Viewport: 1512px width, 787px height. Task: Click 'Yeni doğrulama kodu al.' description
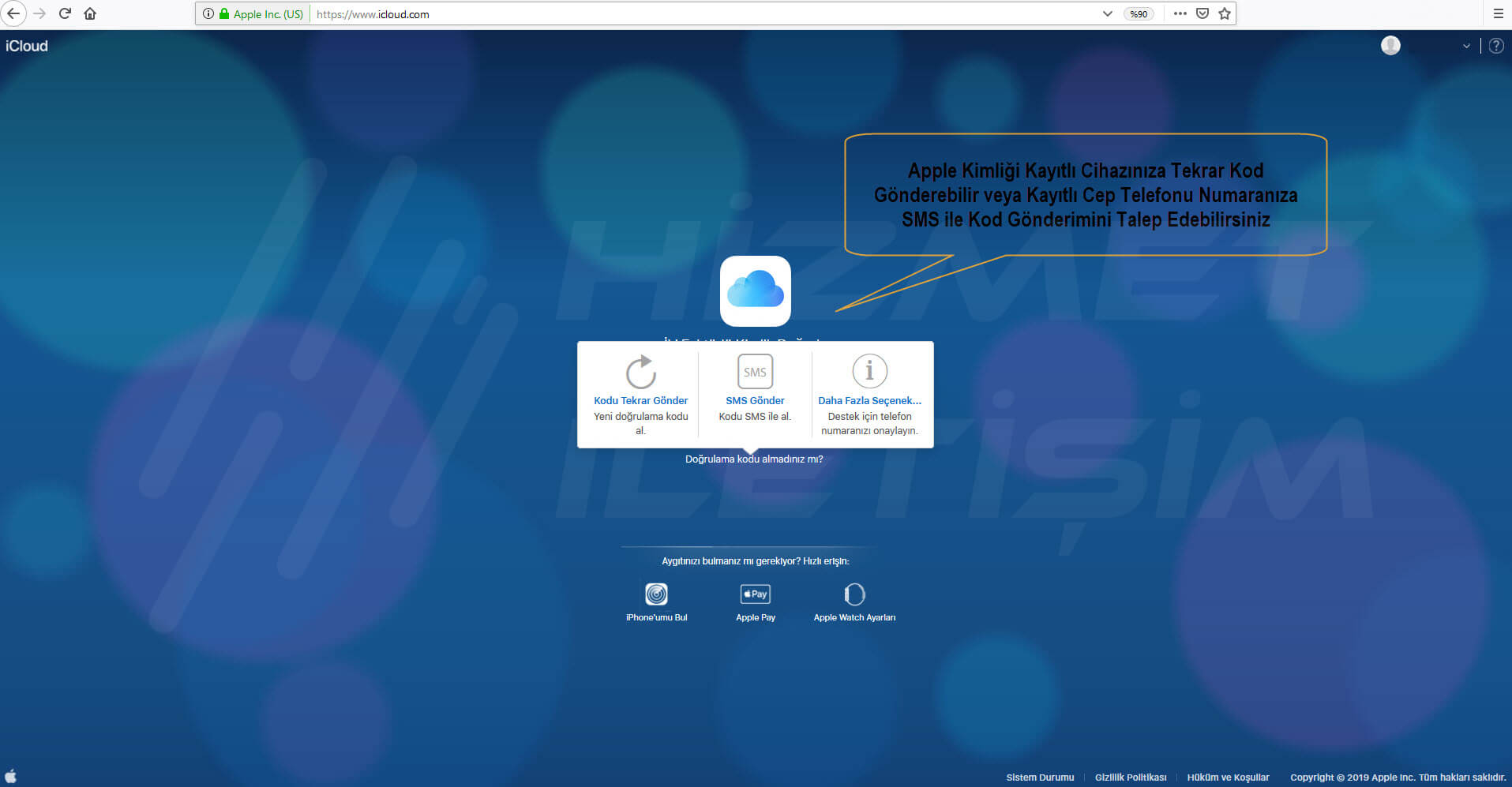point(641,423)
